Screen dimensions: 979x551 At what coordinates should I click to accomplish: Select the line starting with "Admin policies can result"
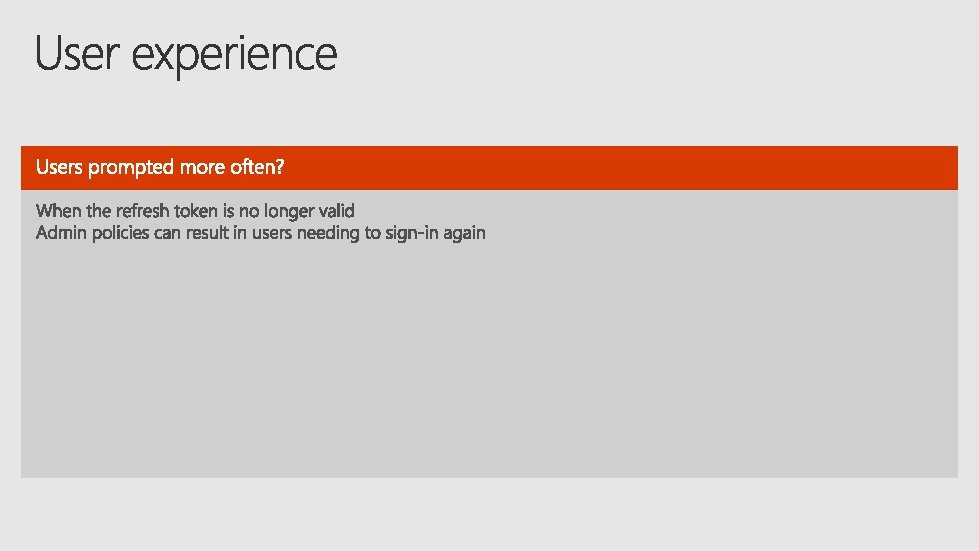pyautogui.click(x=260, y=233)
